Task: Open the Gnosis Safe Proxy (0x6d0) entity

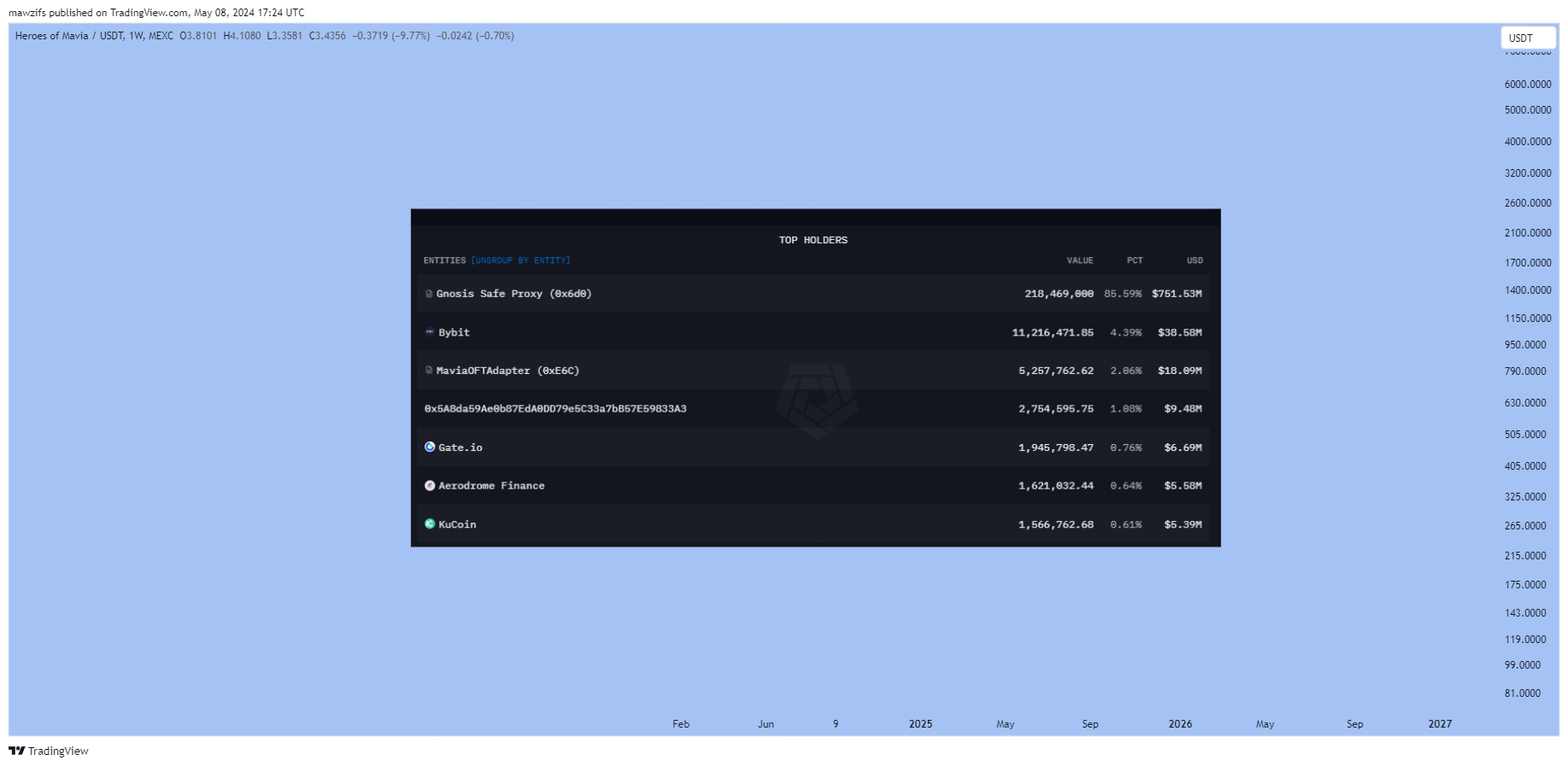Action: coord(514,294)
